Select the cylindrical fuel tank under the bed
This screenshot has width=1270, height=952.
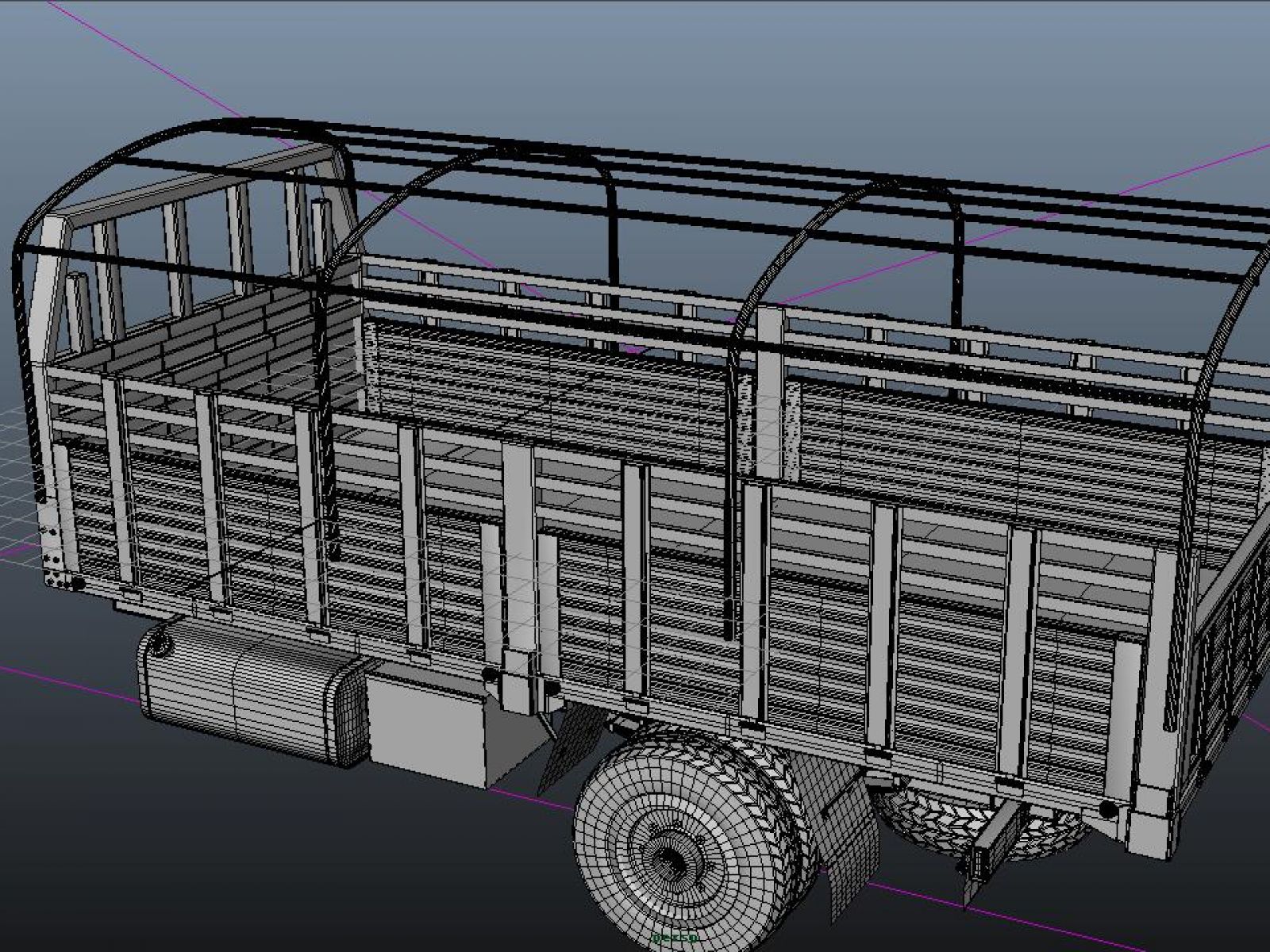click(254, 692)
